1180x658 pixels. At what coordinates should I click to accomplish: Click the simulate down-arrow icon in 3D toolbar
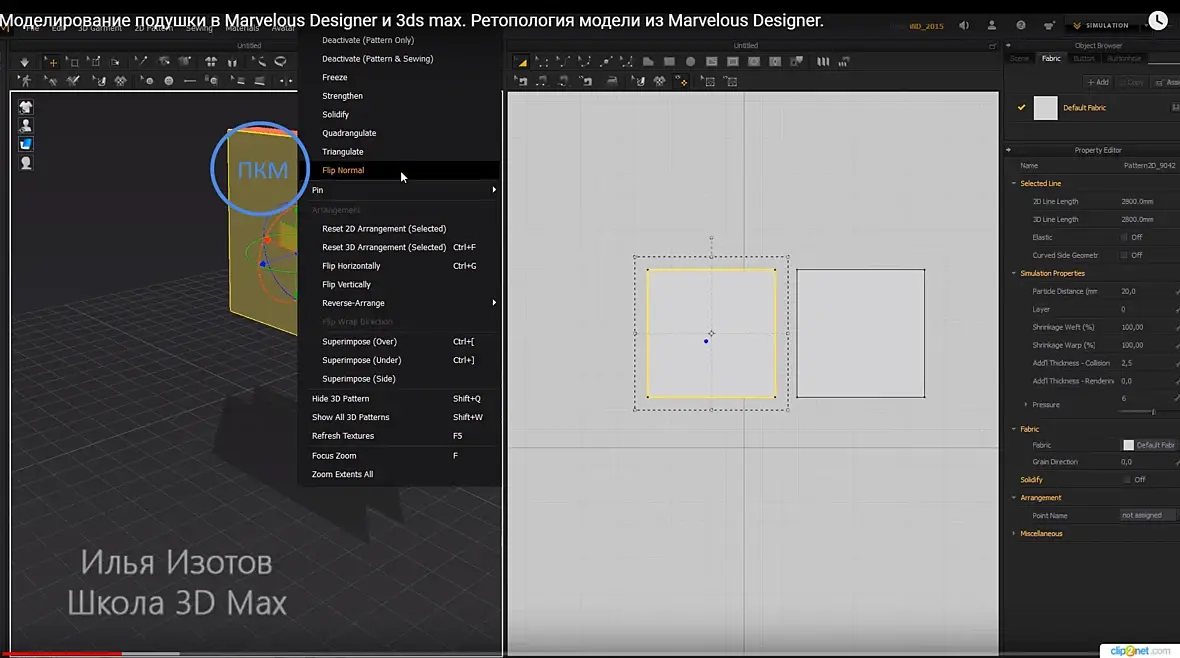click(x=24, y=62)
